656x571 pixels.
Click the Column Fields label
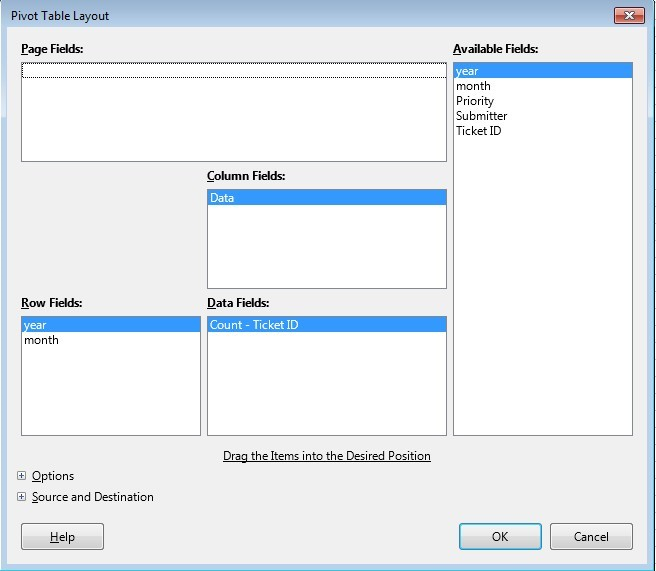tap(246, 176)
